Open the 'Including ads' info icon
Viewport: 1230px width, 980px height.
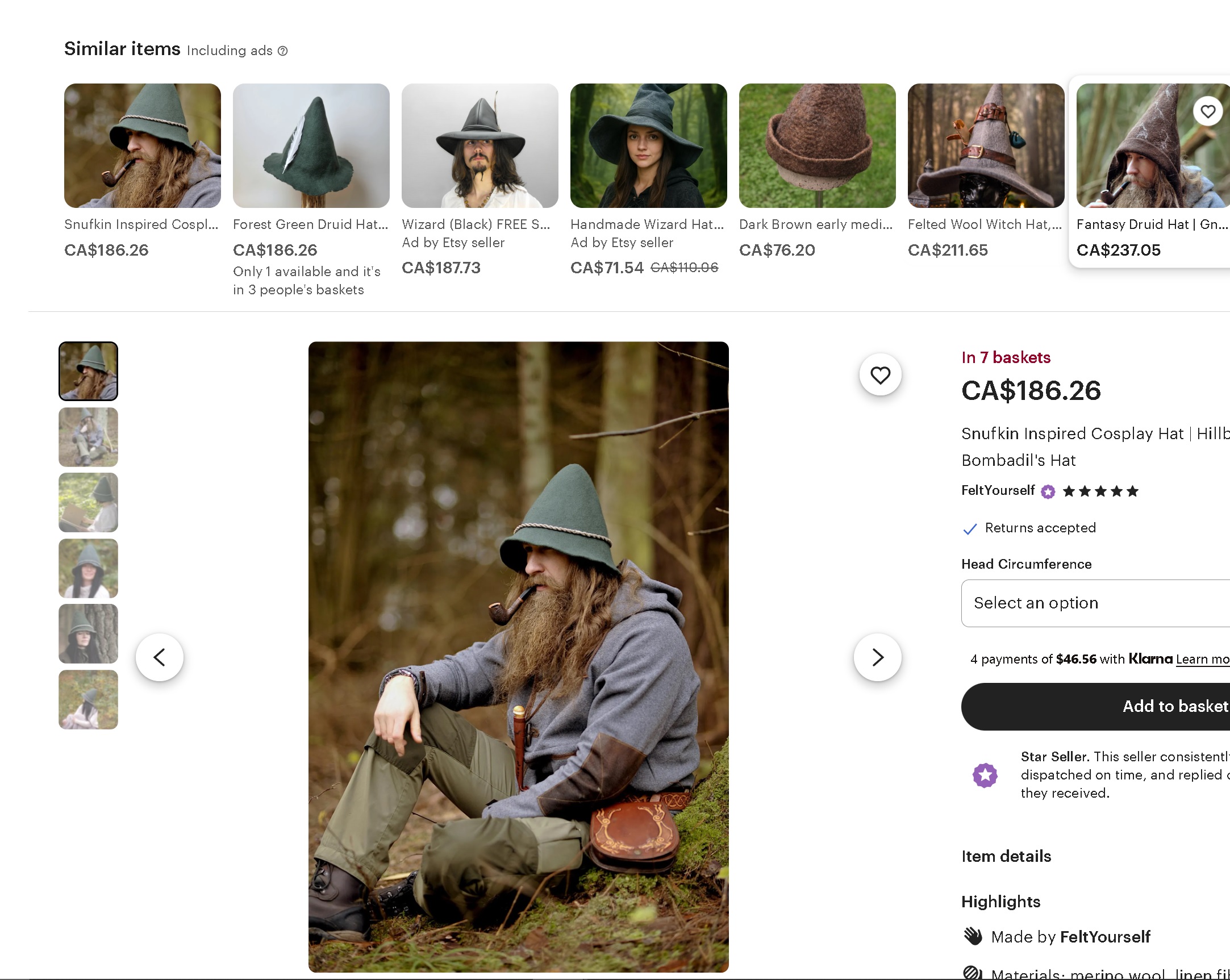click(282, 51)
